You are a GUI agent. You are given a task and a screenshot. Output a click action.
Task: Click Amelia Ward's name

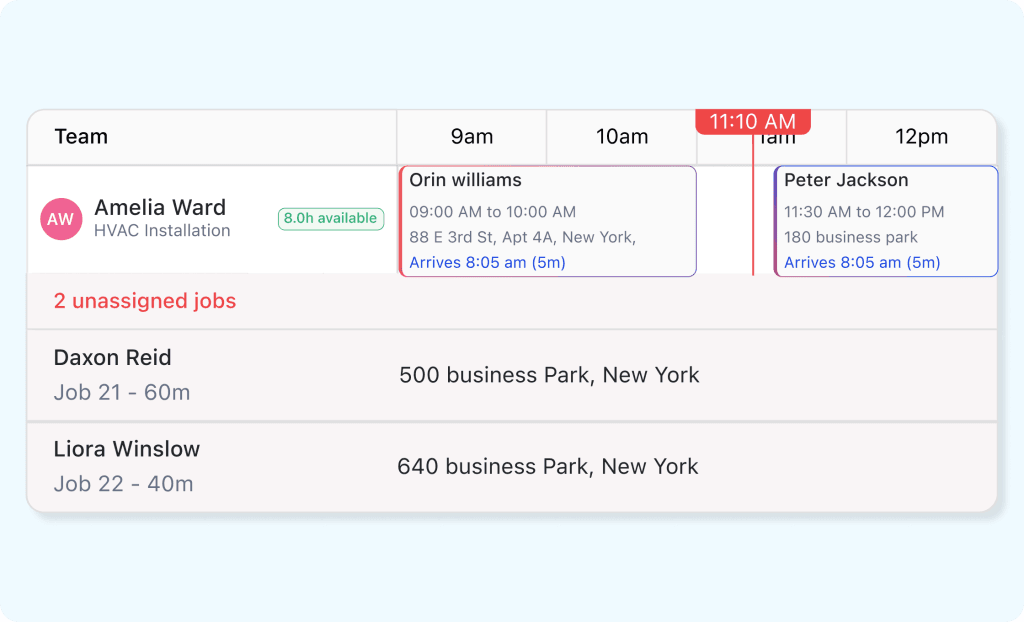[160, 207]
